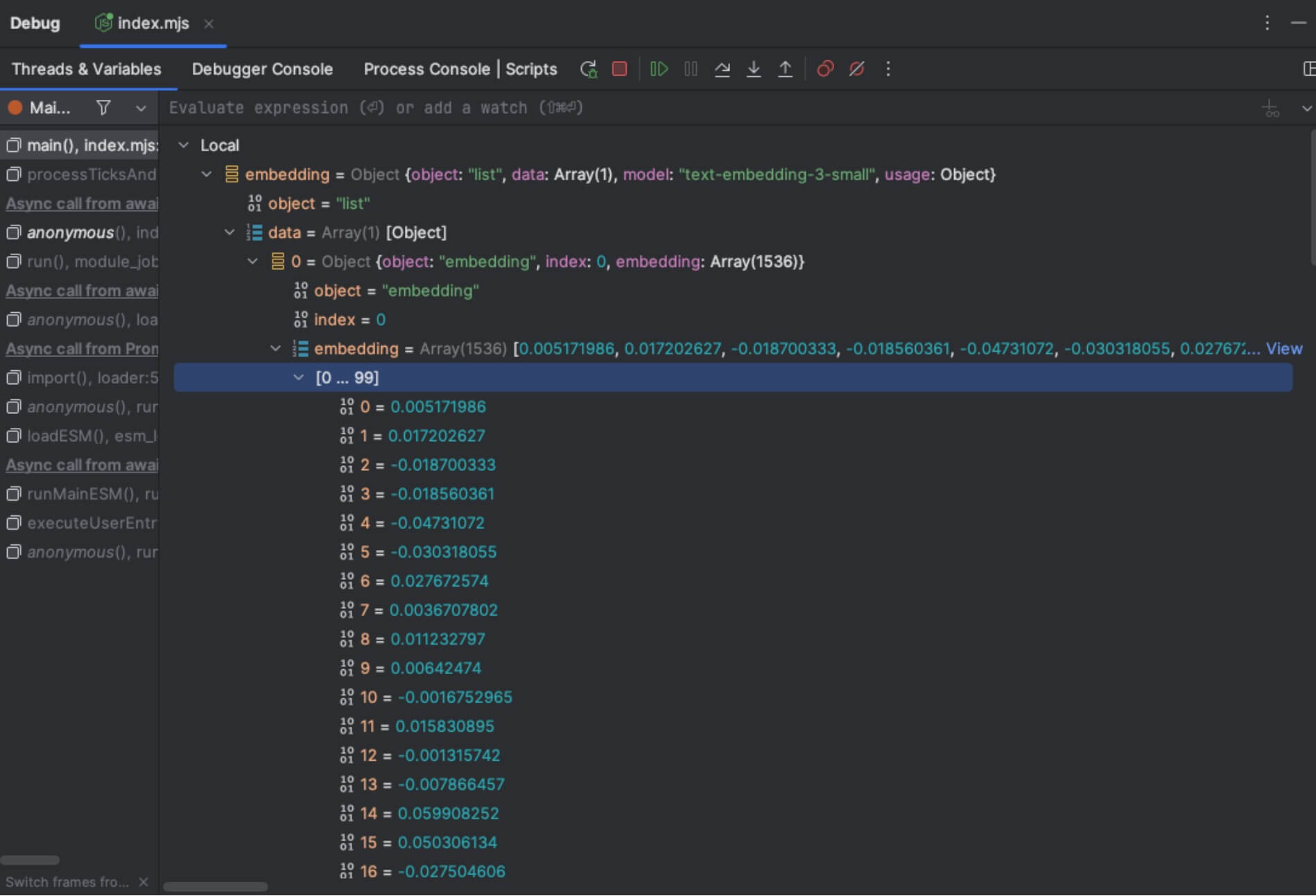Viewport: 1316px width, 896px height.
Task: Click the object icon beside embedding
Action: (232, 174)
